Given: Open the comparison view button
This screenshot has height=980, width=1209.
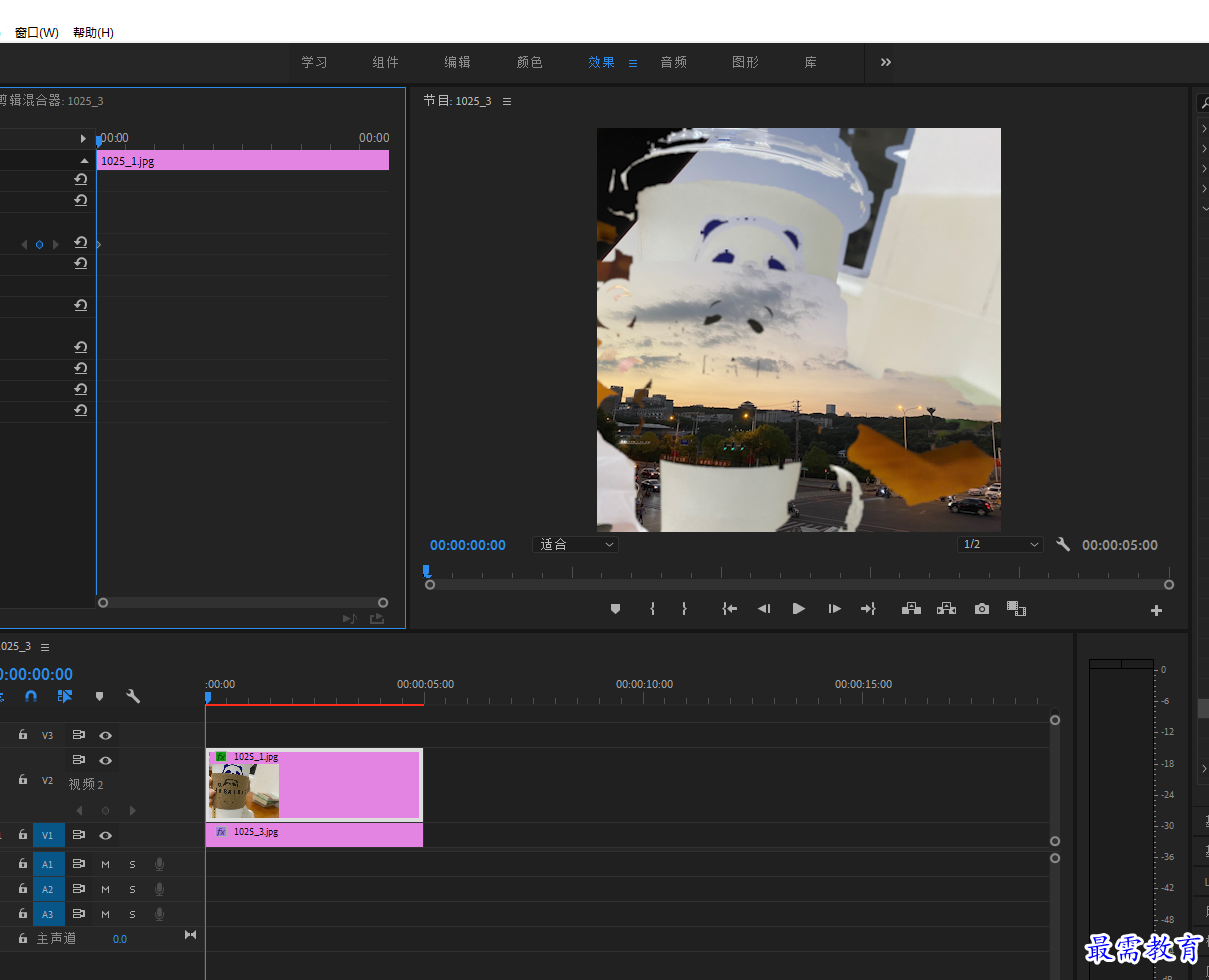Looking at the screenshot, I should click(x=1017, y=608).
